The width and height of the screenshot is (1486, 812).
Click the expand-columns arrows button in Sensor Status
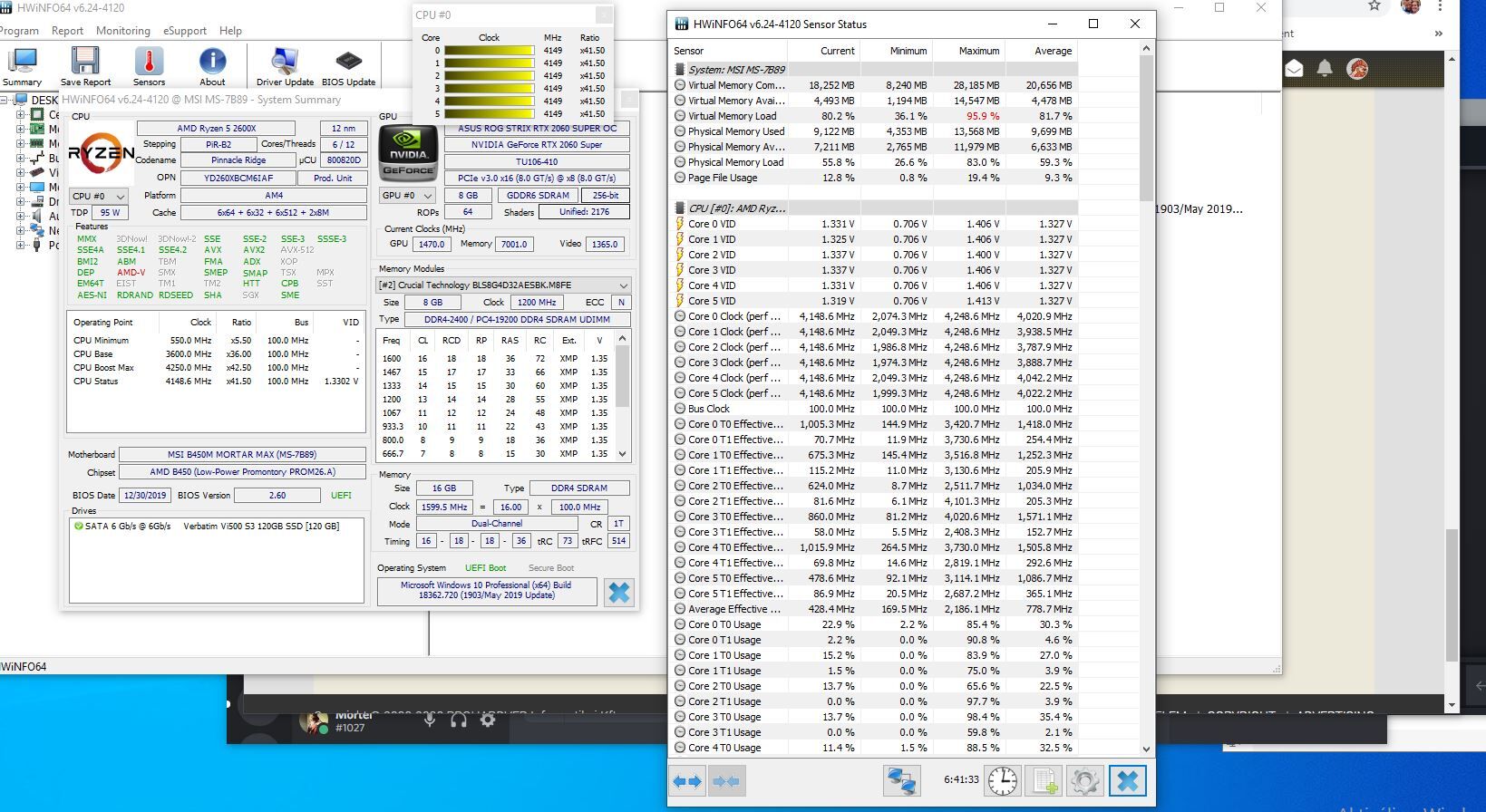687,781
